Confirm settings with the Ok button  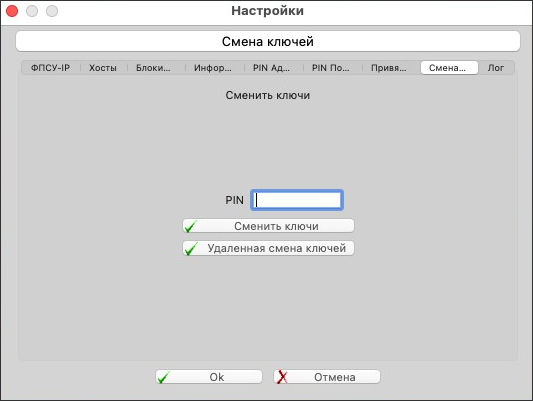coord(209,377)
